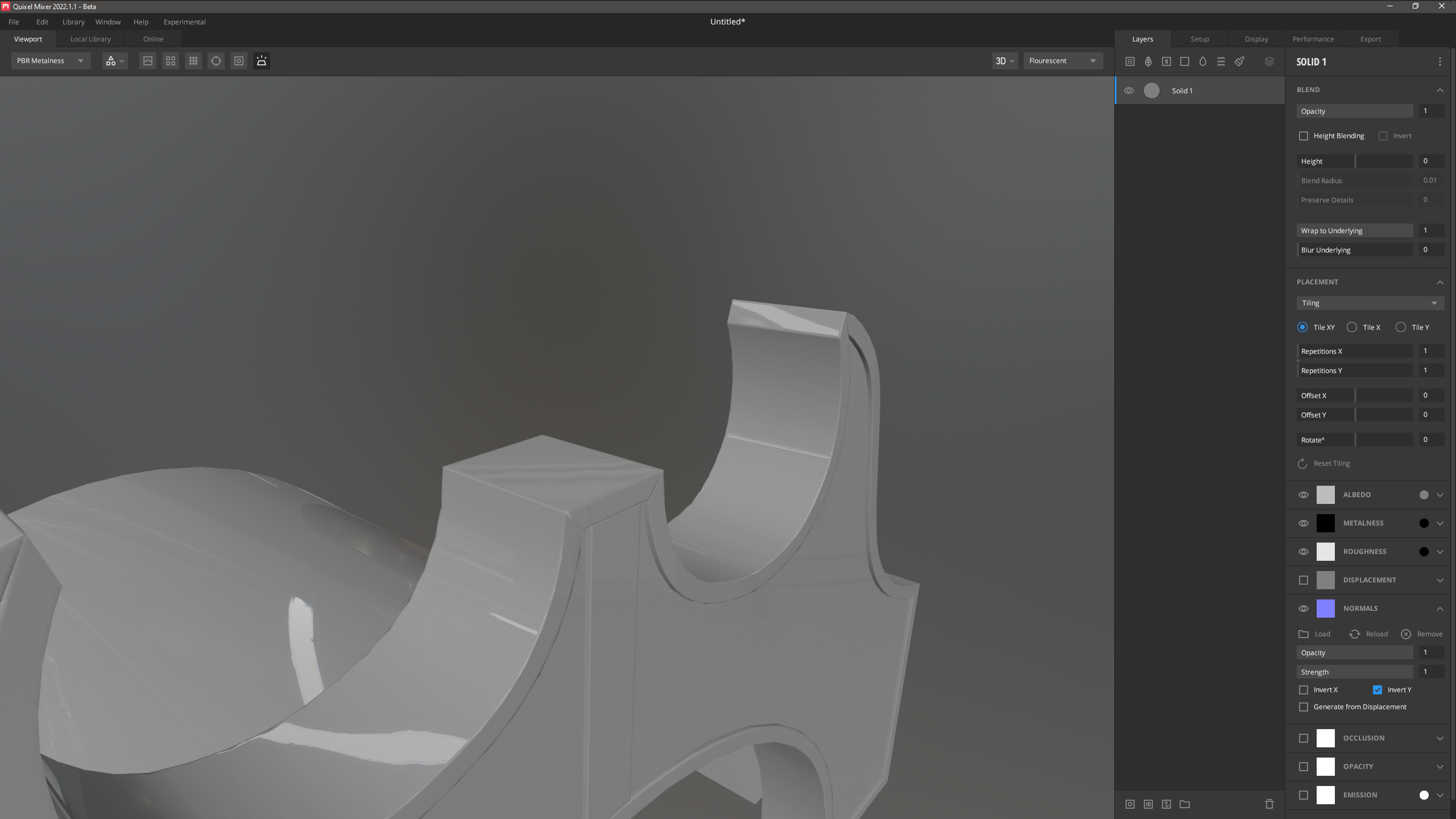Open the three-dot menu beside SOLID 1

pyautogui.click(x=1440, y=61)
